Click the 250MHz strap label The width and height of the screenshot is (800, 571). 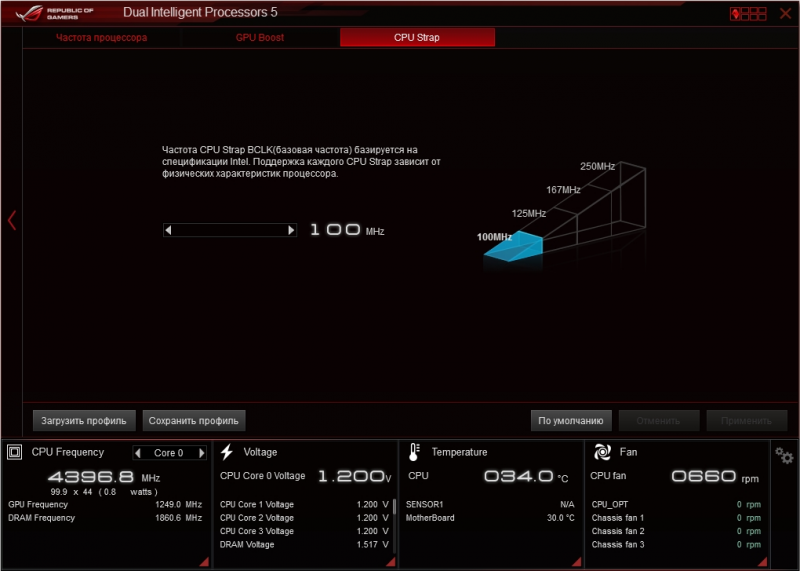(597, 166)
